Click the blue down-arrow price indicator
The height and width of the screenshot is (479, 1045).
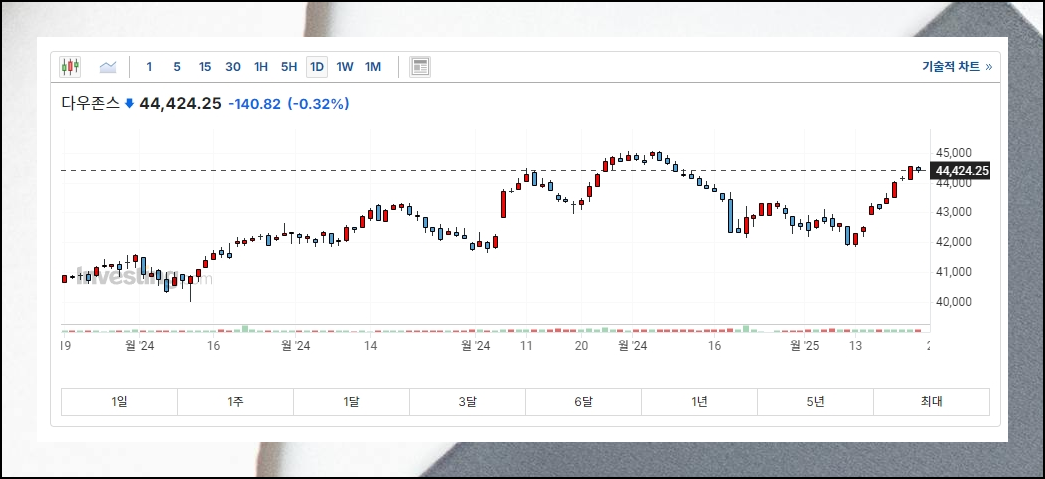tap(129, 104)
